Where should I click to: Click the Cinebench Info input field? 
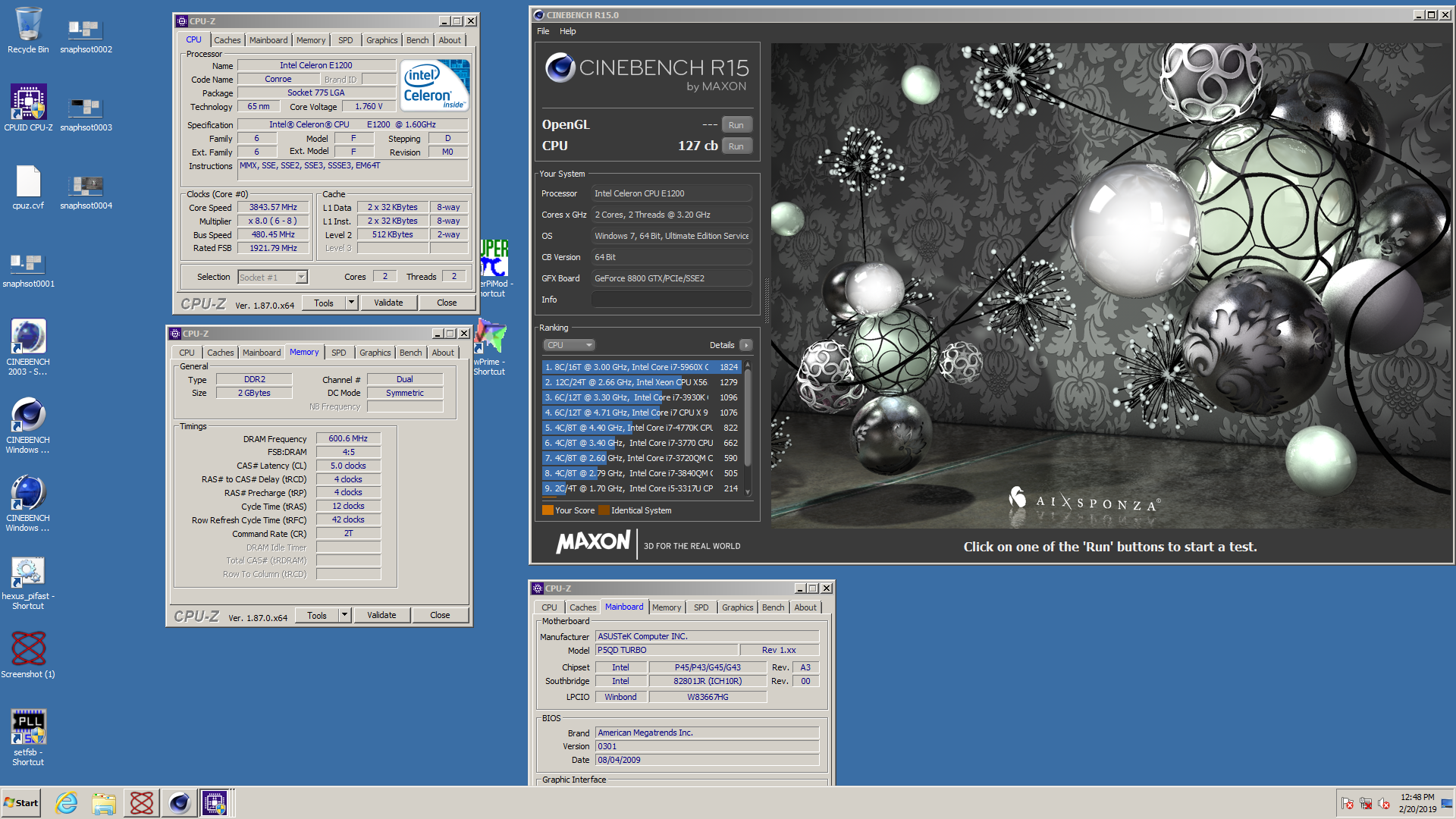[x=671, y=300]
